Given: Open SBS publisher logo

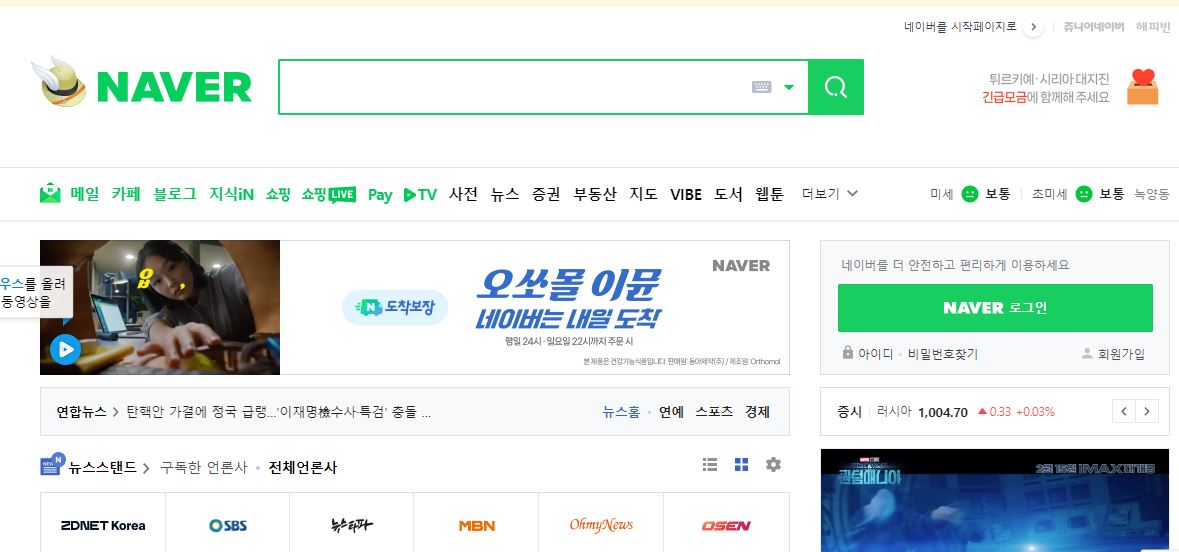Looking at the screenshot, I should (228, 526).
